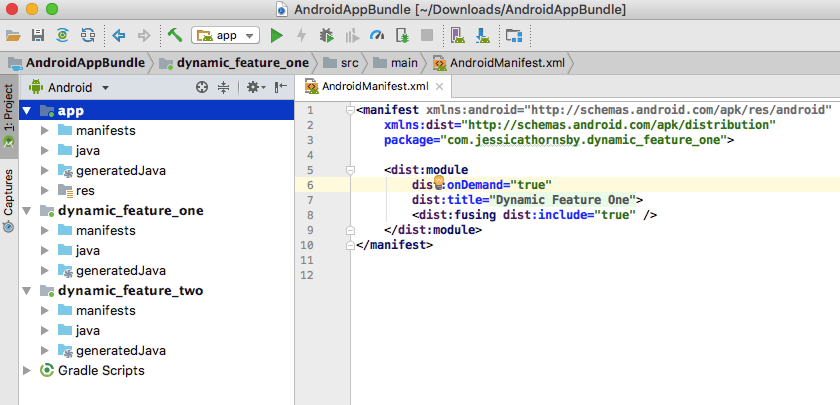840x405 pixels.
Task: Click the lightbulb quick-fix icon on line 6
Action: click(439, 182)
